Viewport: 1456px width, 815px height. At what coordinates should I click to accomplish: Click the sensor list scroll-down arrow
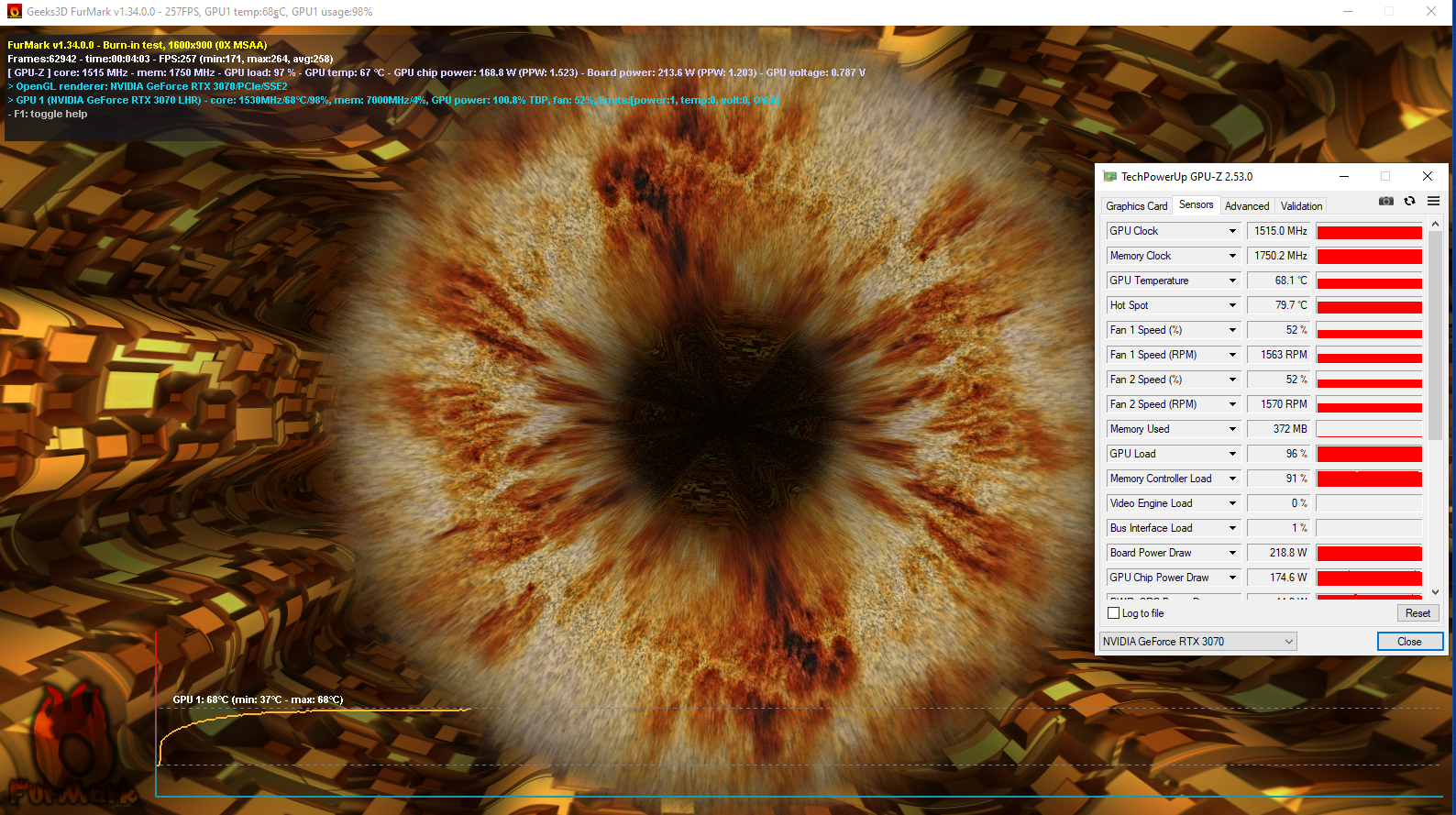1435,592
